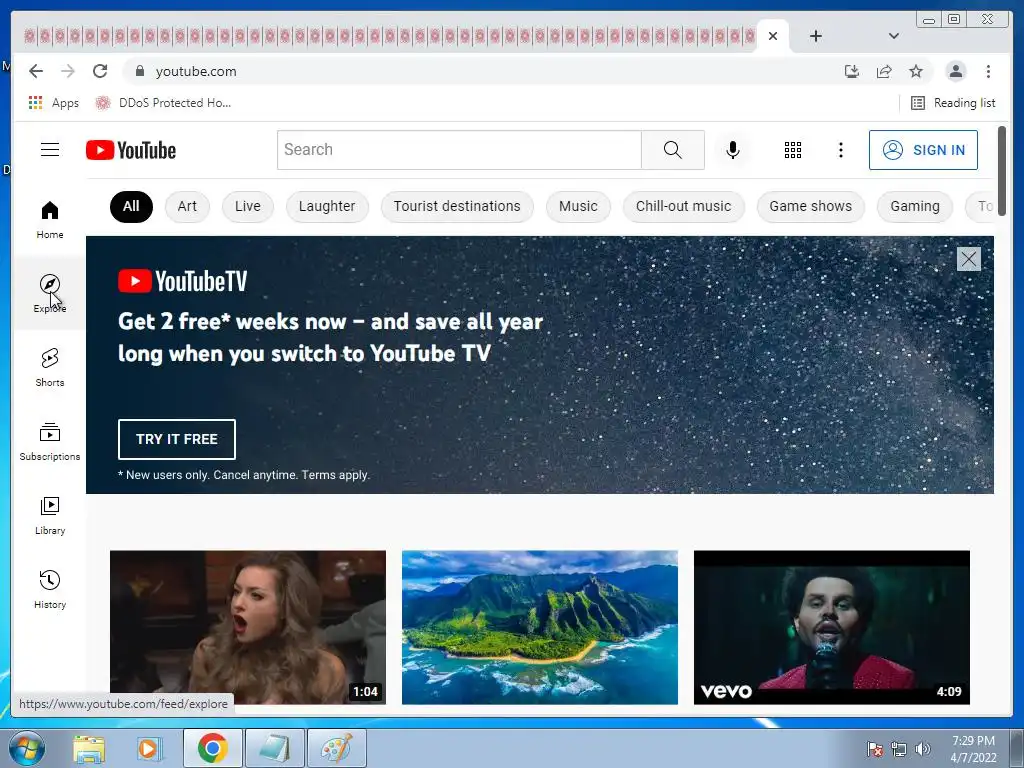This screenshot has width=1024, height=768.
Task: Click the install app icon in address bar
Action: (x=852, y=71)
